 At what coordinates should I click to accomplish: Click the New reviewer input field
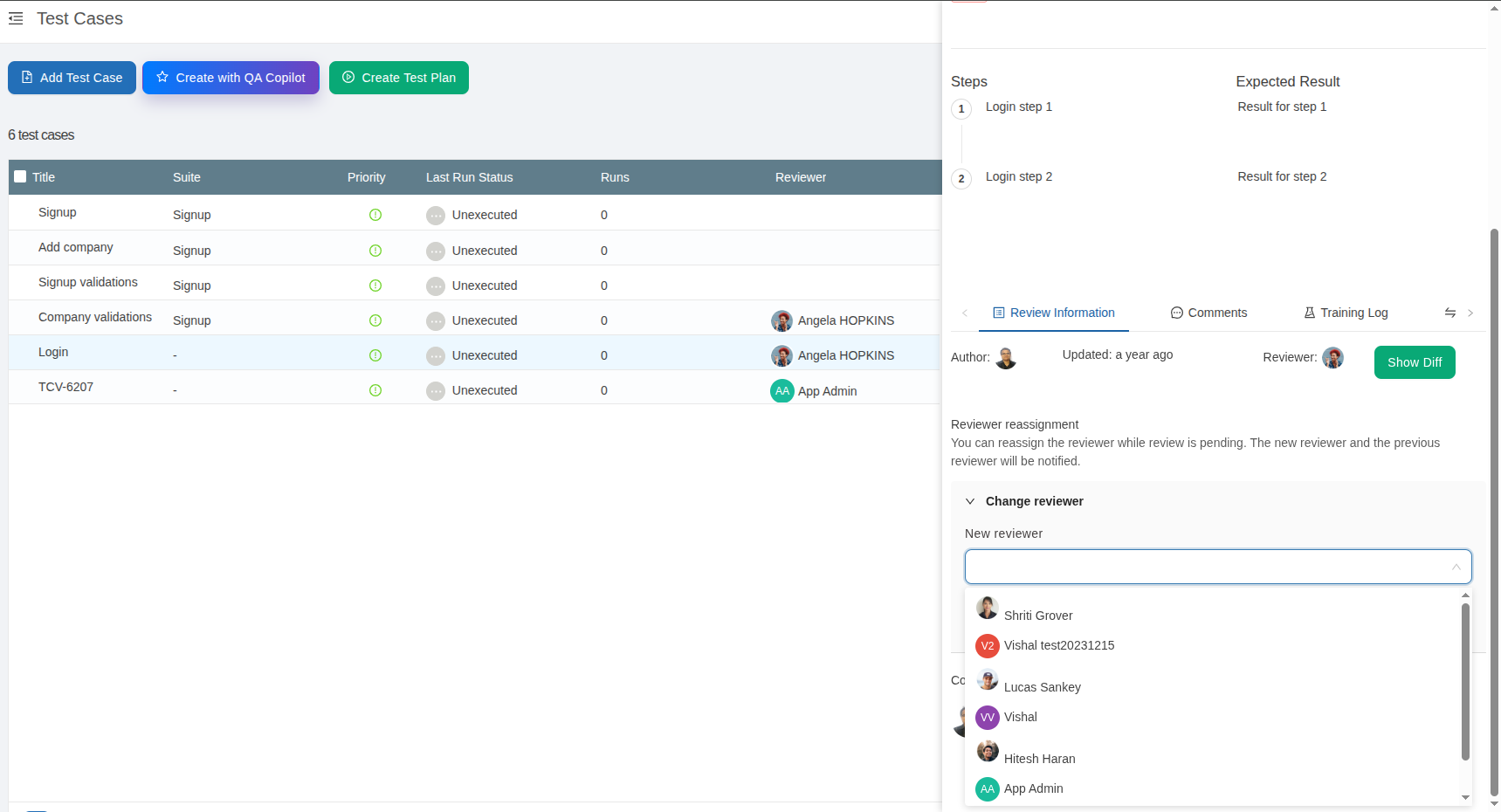point(1218,567)
